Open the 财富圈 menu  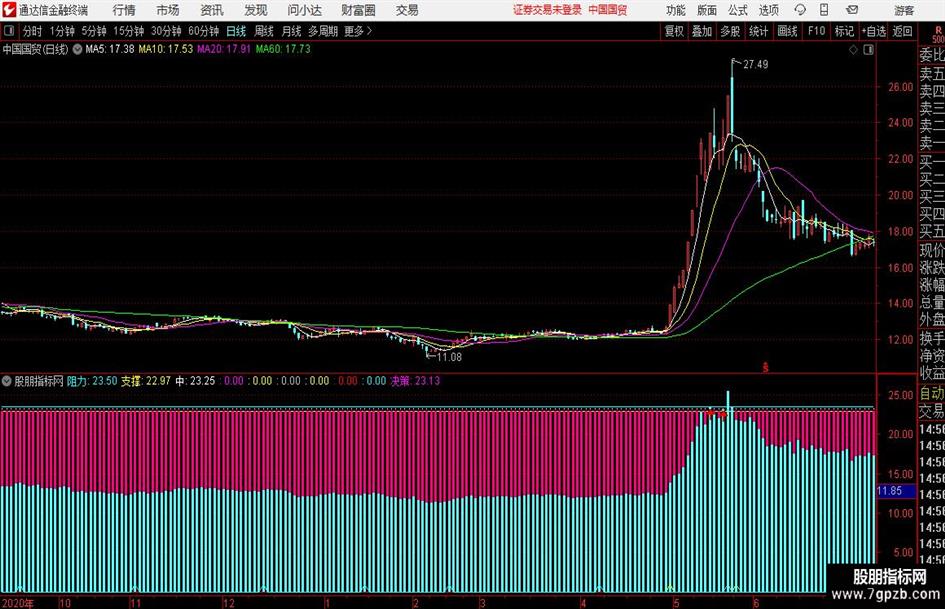(358, 10)
